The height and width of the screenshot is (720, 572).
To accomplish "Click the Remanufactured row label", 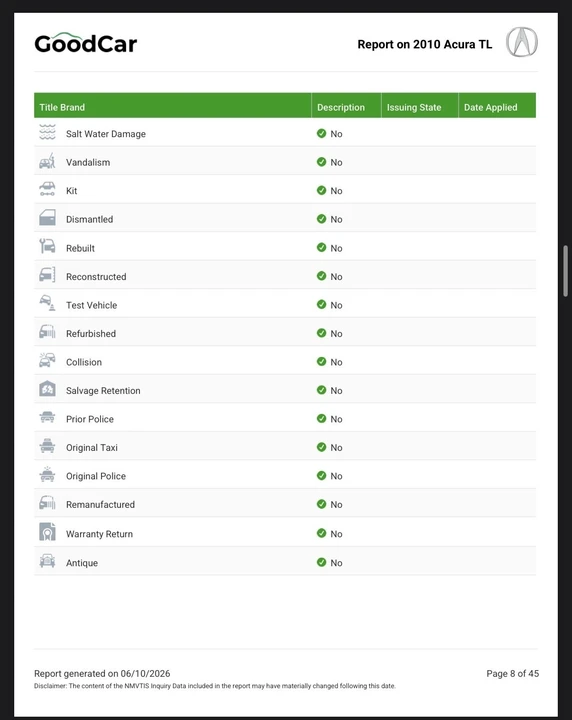I will pos(101,504).
